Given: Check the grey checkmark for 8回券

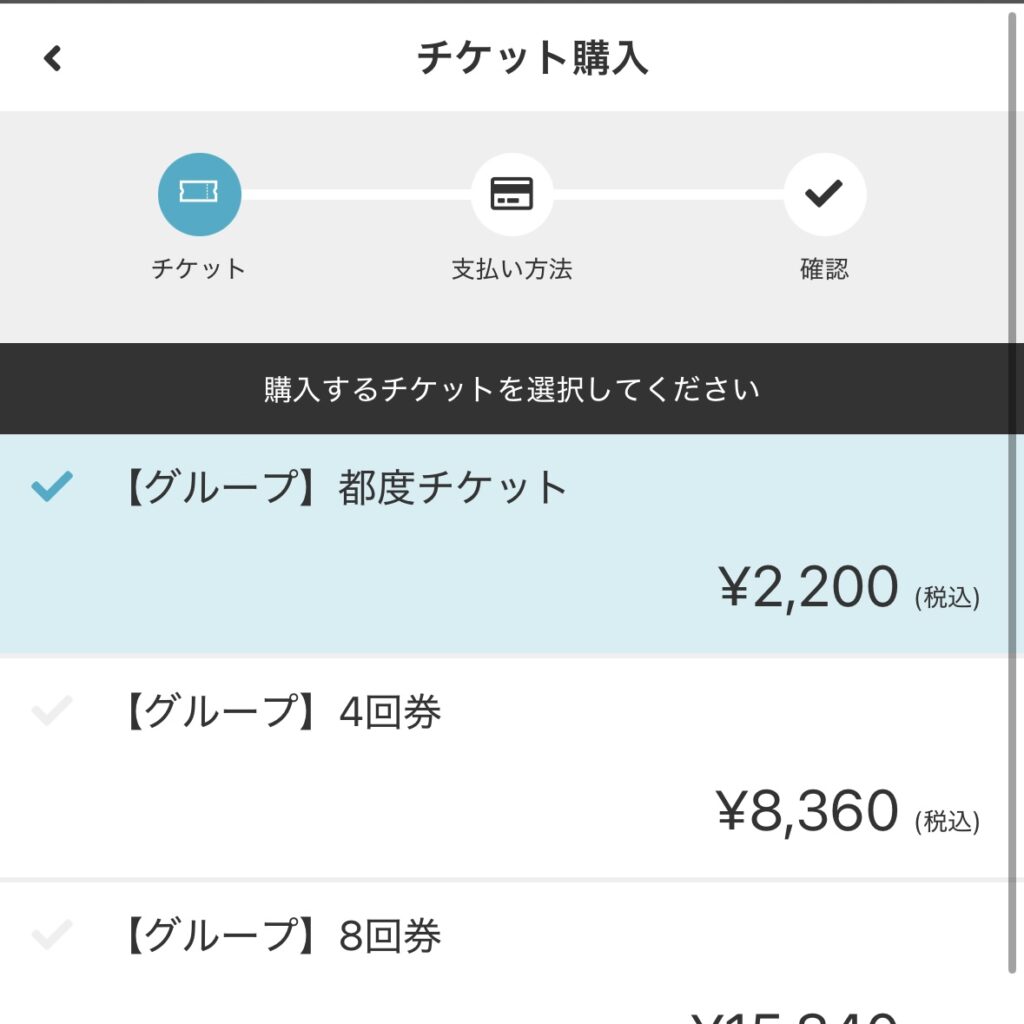Looking at the screenshot, I should click(x=52, y=935).
